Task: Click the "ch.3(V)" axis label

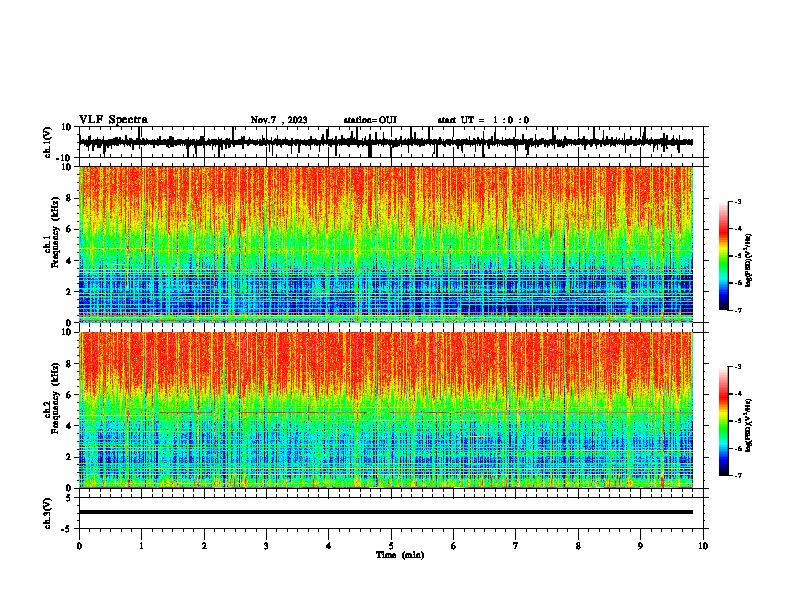Action: pyautogui.click(x=48, y=514)
